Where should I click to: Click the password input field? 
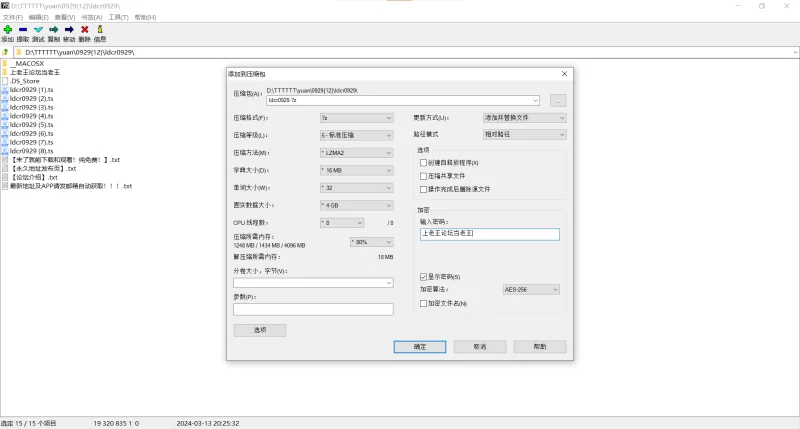pyautogui.click(x=489, y=233)
